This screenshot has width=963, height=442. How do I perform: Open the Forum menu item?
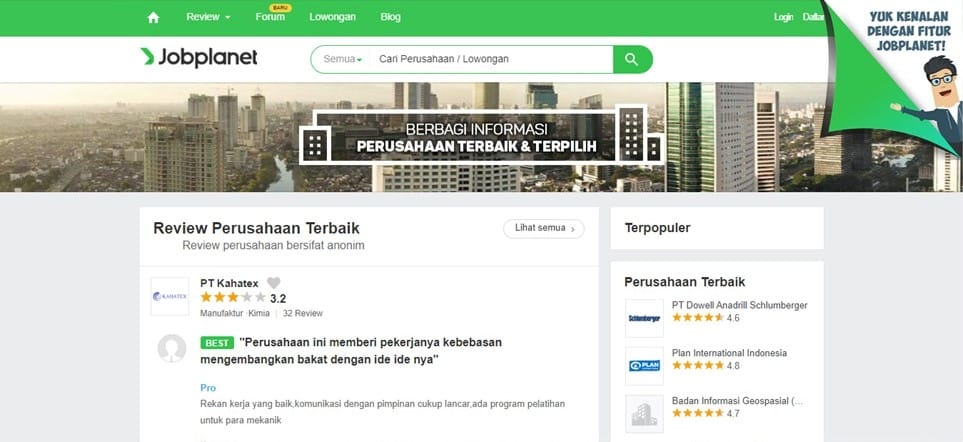(270, 17)
